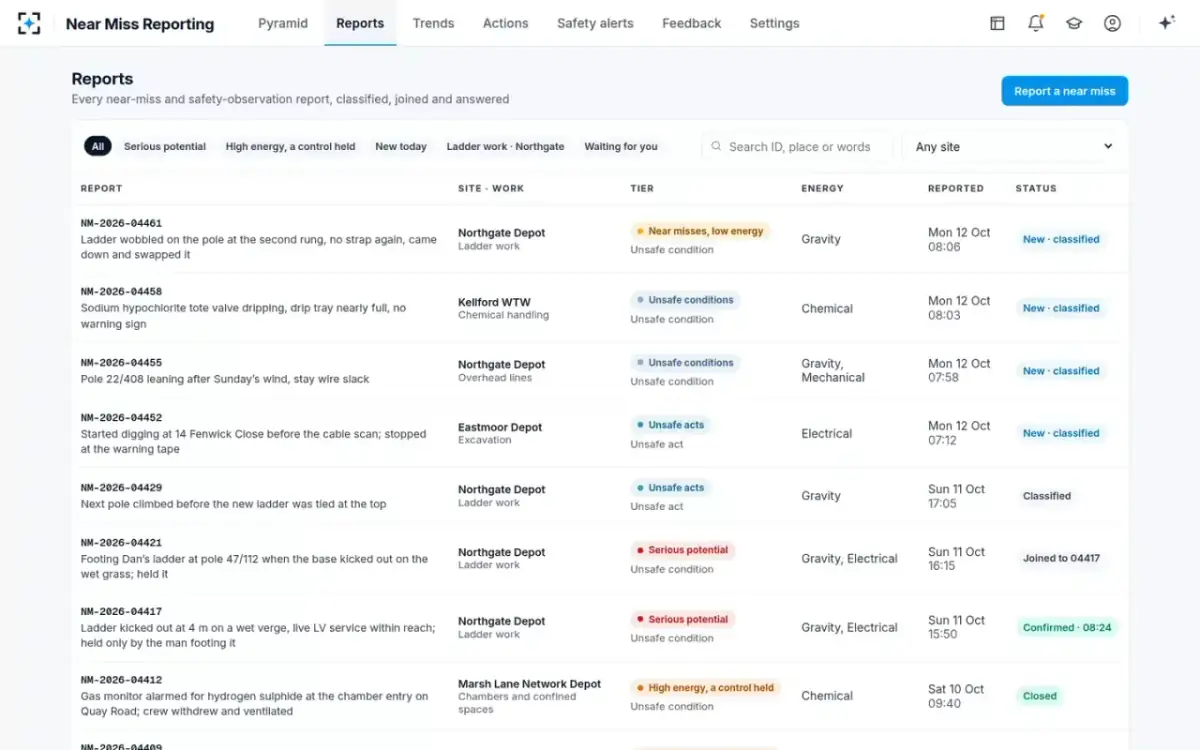
Task: Click the Search ID, place or words field
Action: coord(797,146)
